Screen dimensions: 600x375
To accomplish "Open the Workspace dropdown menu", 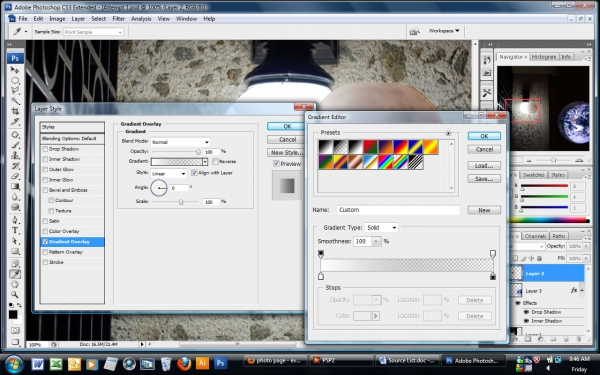I will pyautogui.click(x=444, y=31).
